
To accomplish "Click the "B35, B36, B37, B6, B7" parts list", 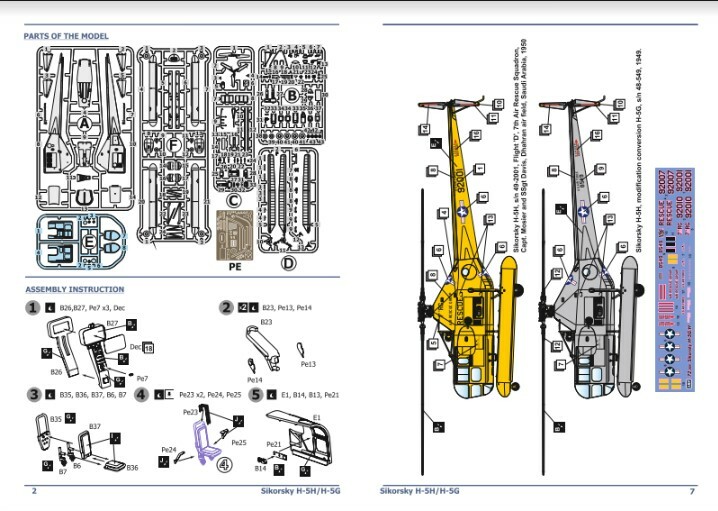I will tap(93, 395).
